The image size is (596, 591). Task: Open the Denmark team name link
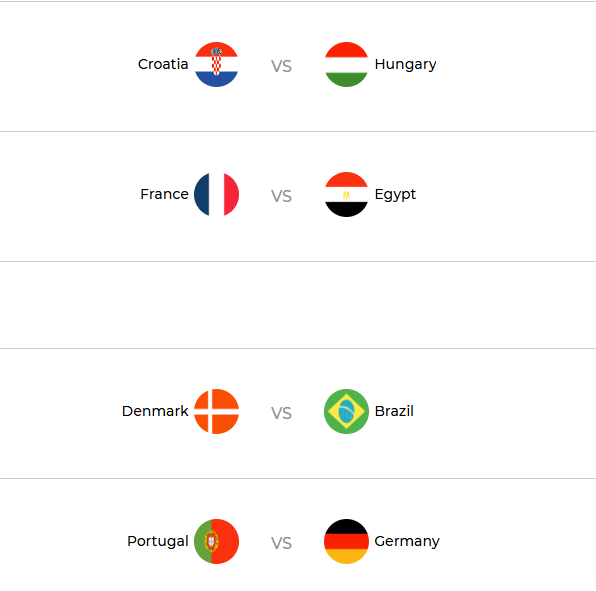tap(155, 411)
